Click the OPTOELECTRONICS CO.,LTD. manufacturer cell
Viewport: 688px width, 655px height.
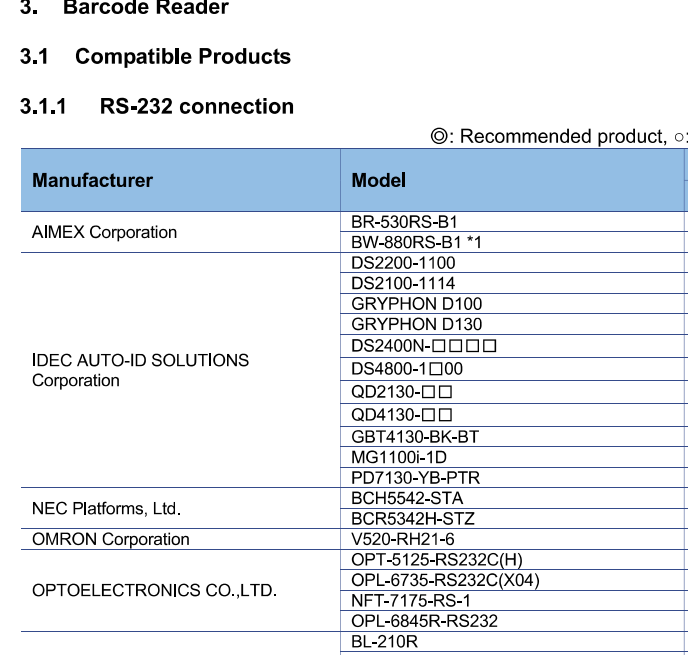(154, 591)
